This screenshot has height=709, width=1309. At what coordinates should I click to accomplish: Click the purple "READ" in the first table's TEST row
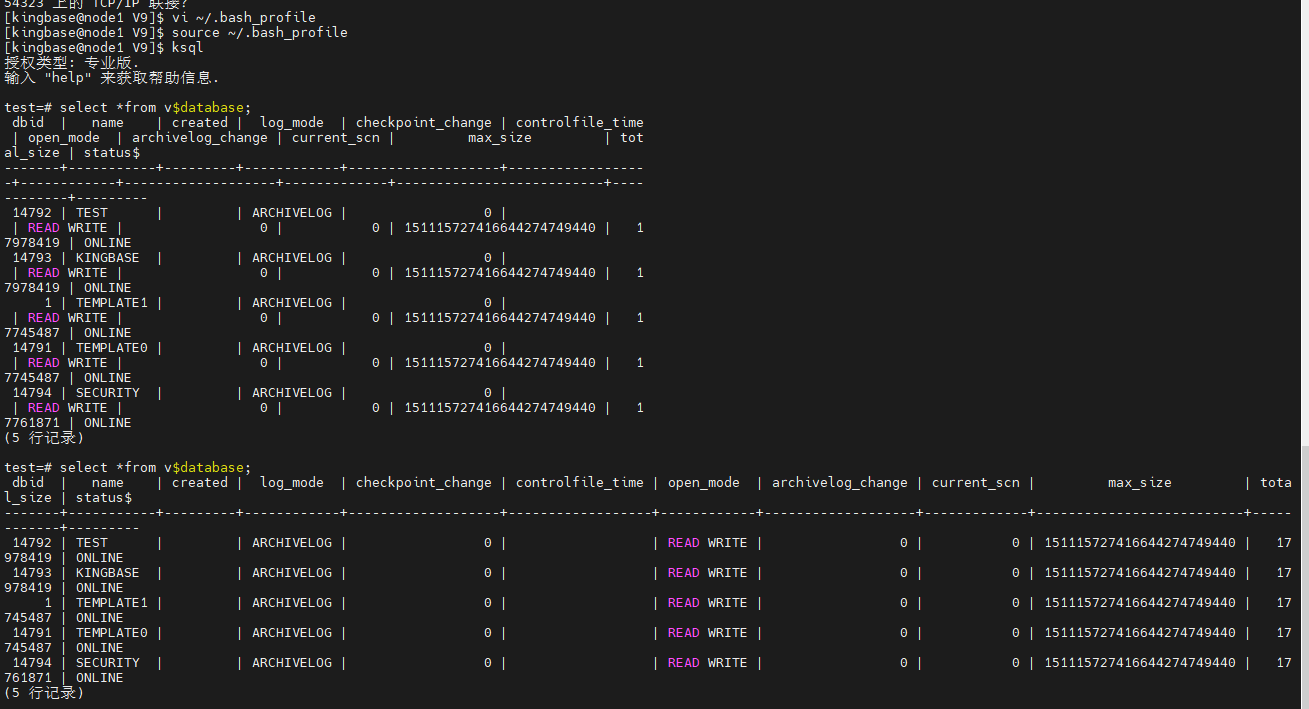click(43, 227)
